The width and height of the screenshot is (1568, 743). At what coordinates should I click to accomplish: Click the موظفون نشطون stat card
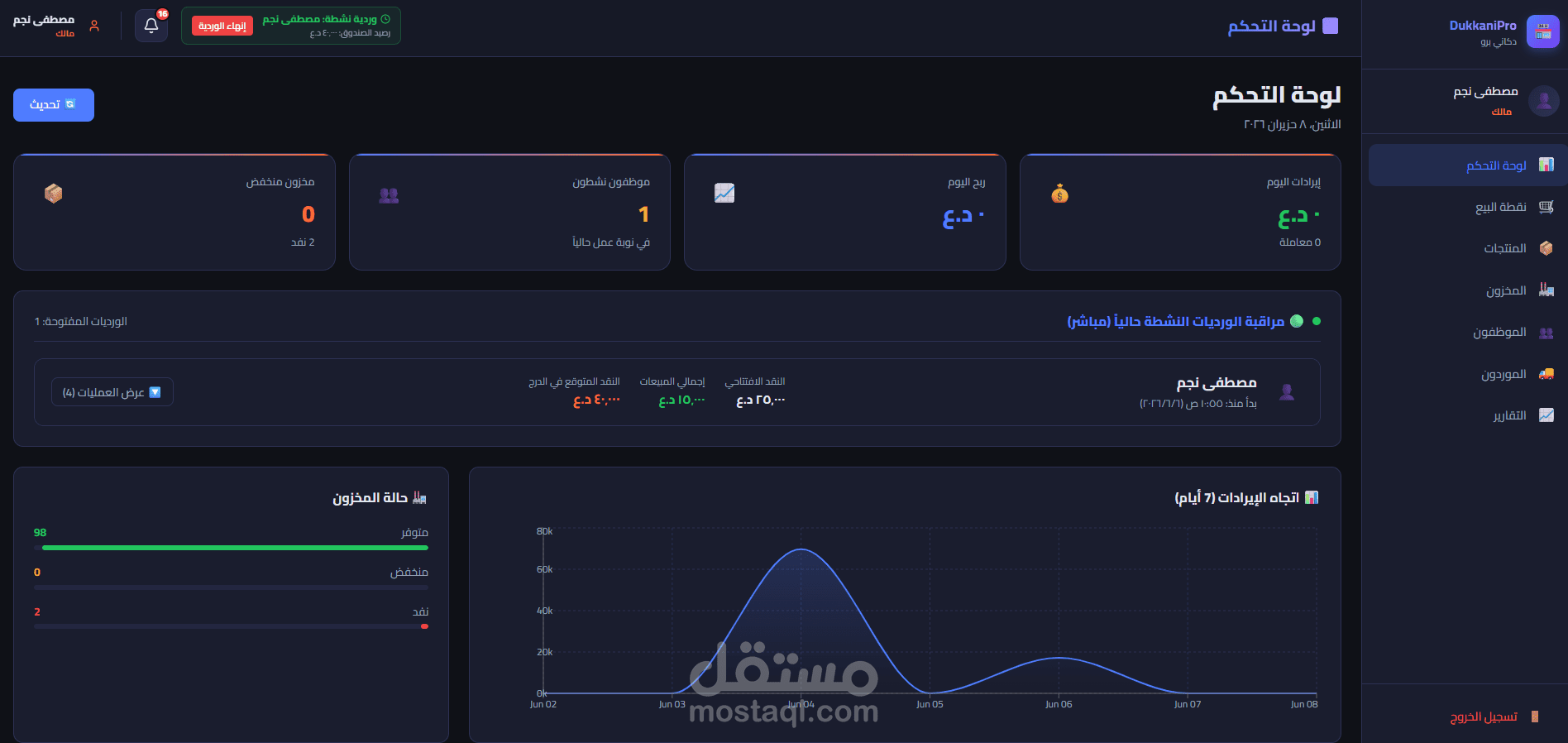click(x=509, y=212)
